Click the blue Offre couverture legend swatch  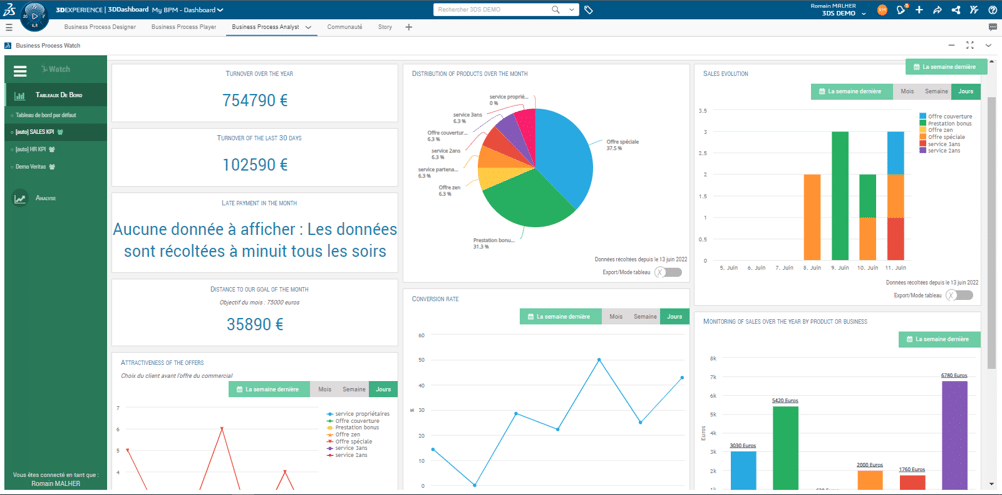[x=922, y=116]
